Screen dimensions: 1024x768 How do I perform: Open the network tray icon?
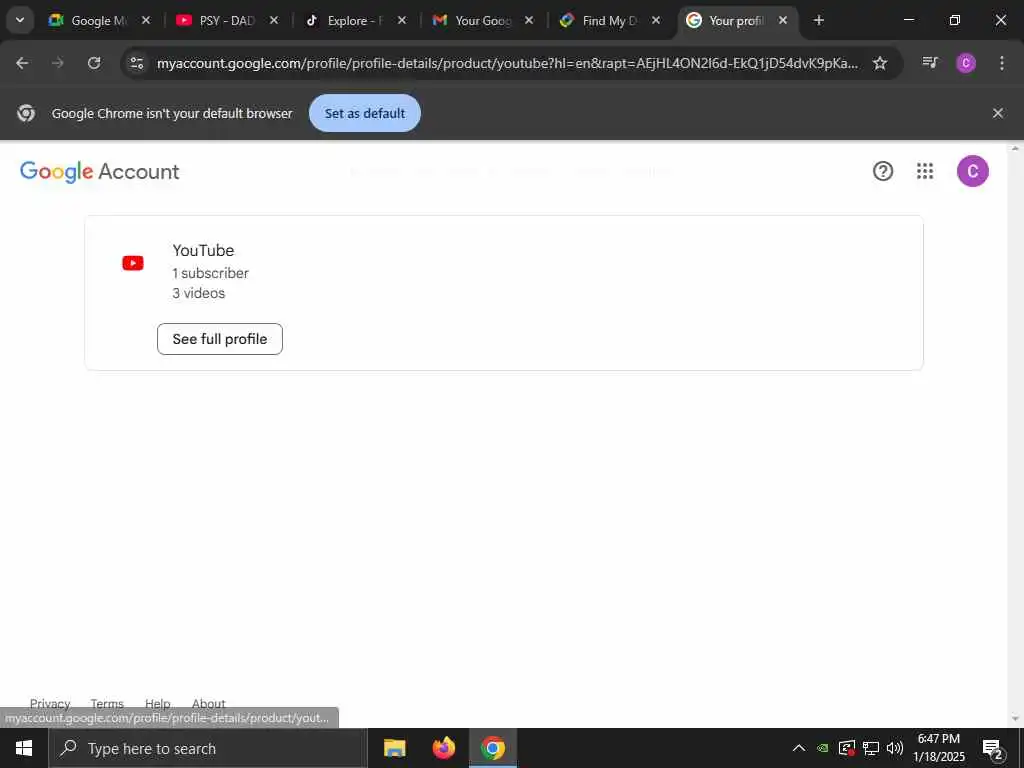(x=871, y=748)
